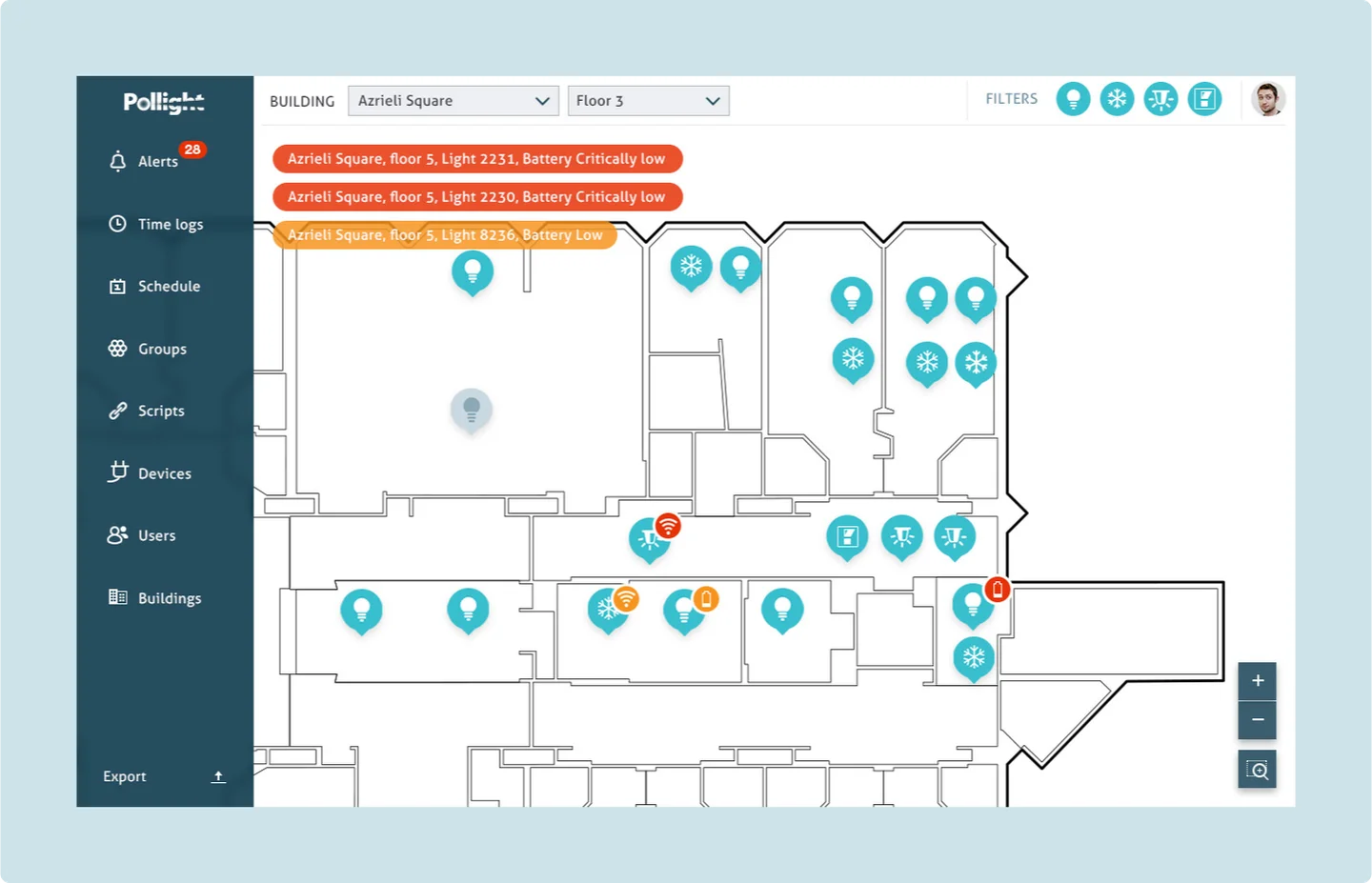
Task: Select the lamp marker with red wifi badge
Action: coord(652,540)
